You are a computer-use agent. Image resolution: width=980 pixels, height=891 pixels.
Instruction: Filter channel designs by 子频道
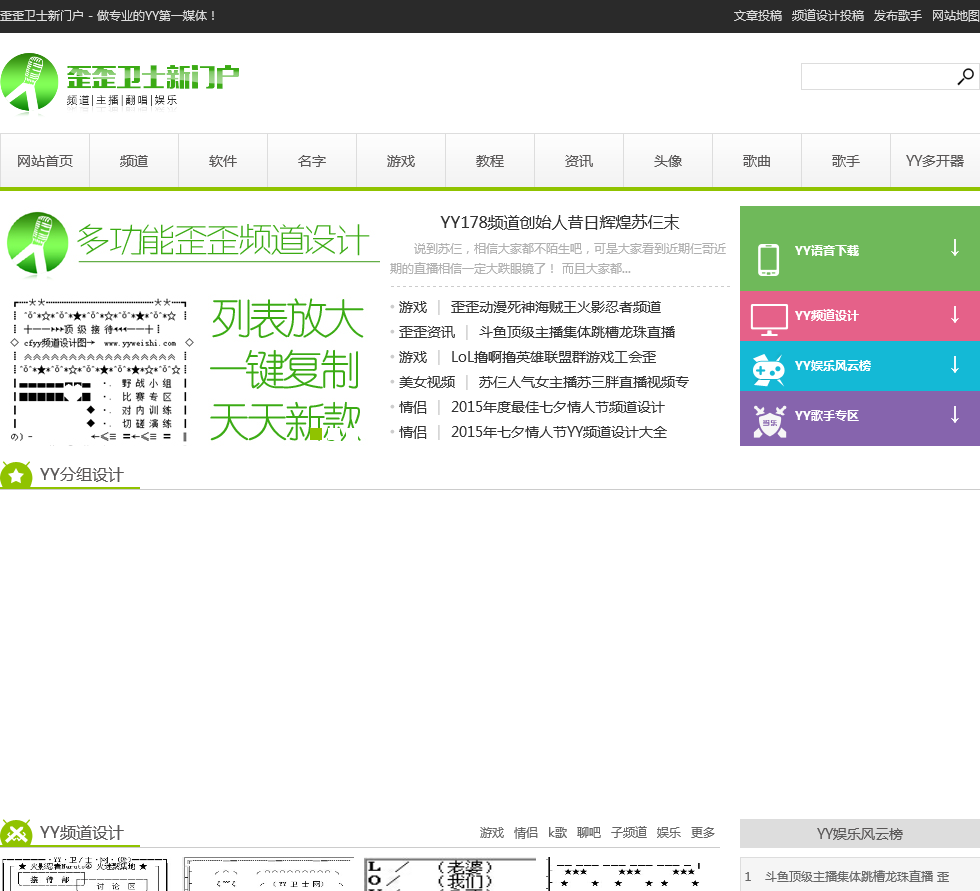[629, 832]
